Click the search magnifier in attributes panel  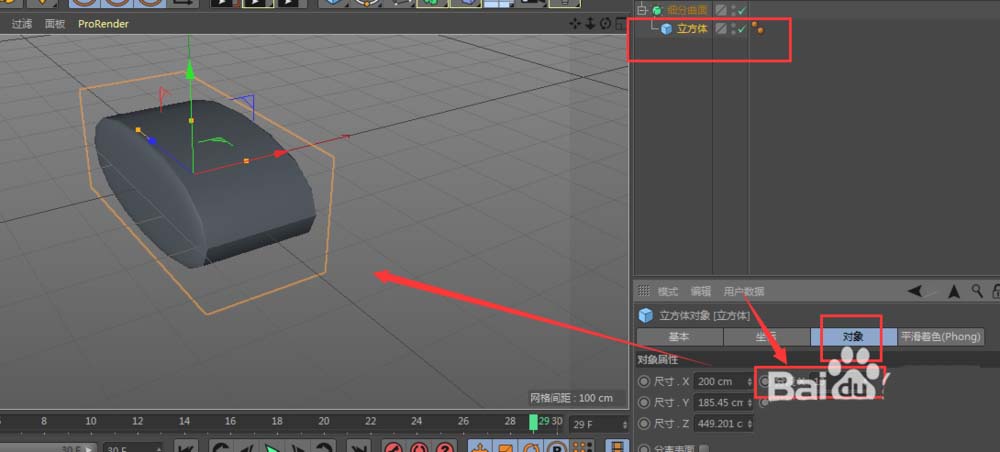click(975, 291)
